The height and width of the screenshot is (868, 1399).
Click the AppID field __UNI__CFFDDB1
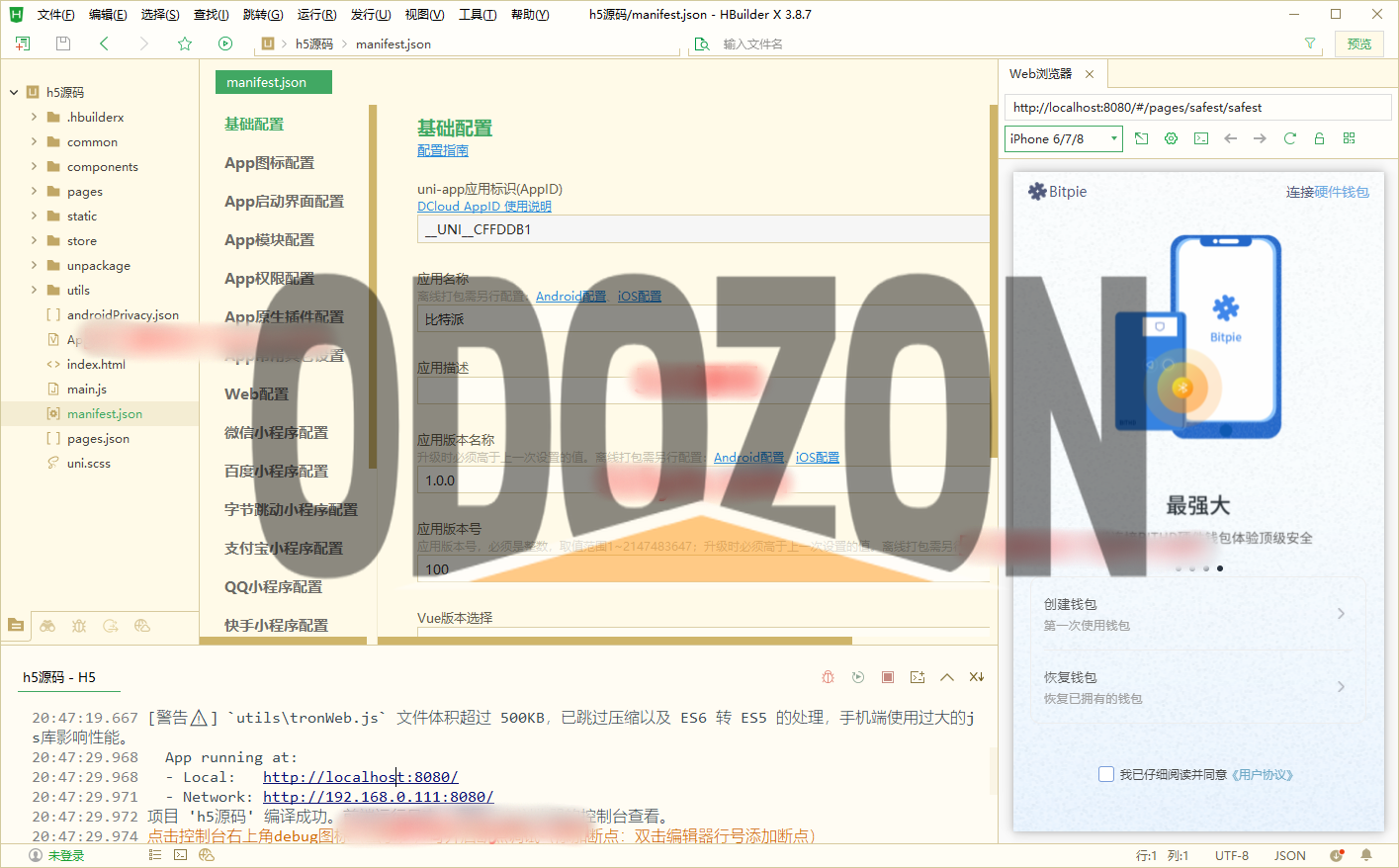coord(703,229)
